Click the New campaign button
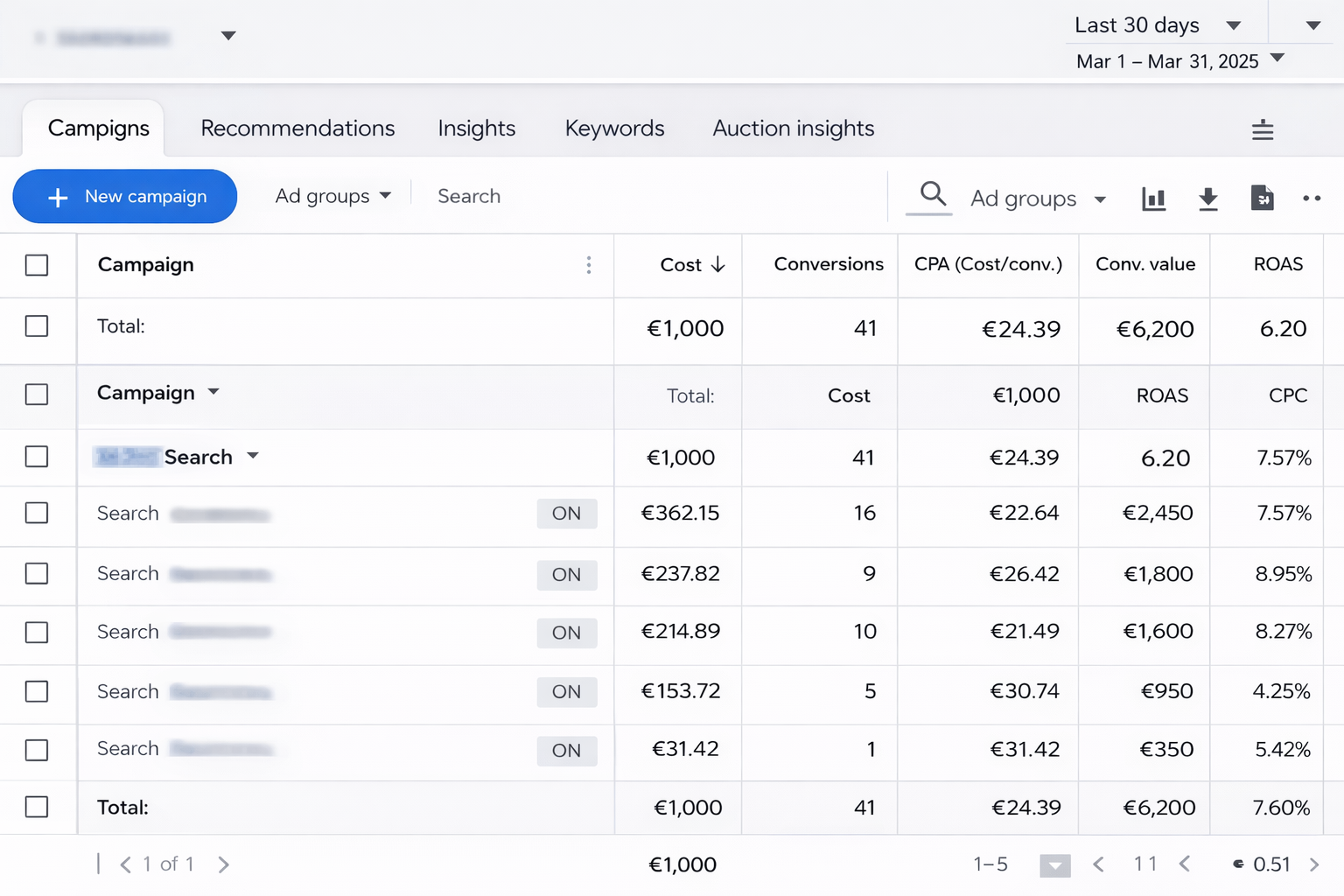Viewport: 1344px width, 896px height. point(125,196)
